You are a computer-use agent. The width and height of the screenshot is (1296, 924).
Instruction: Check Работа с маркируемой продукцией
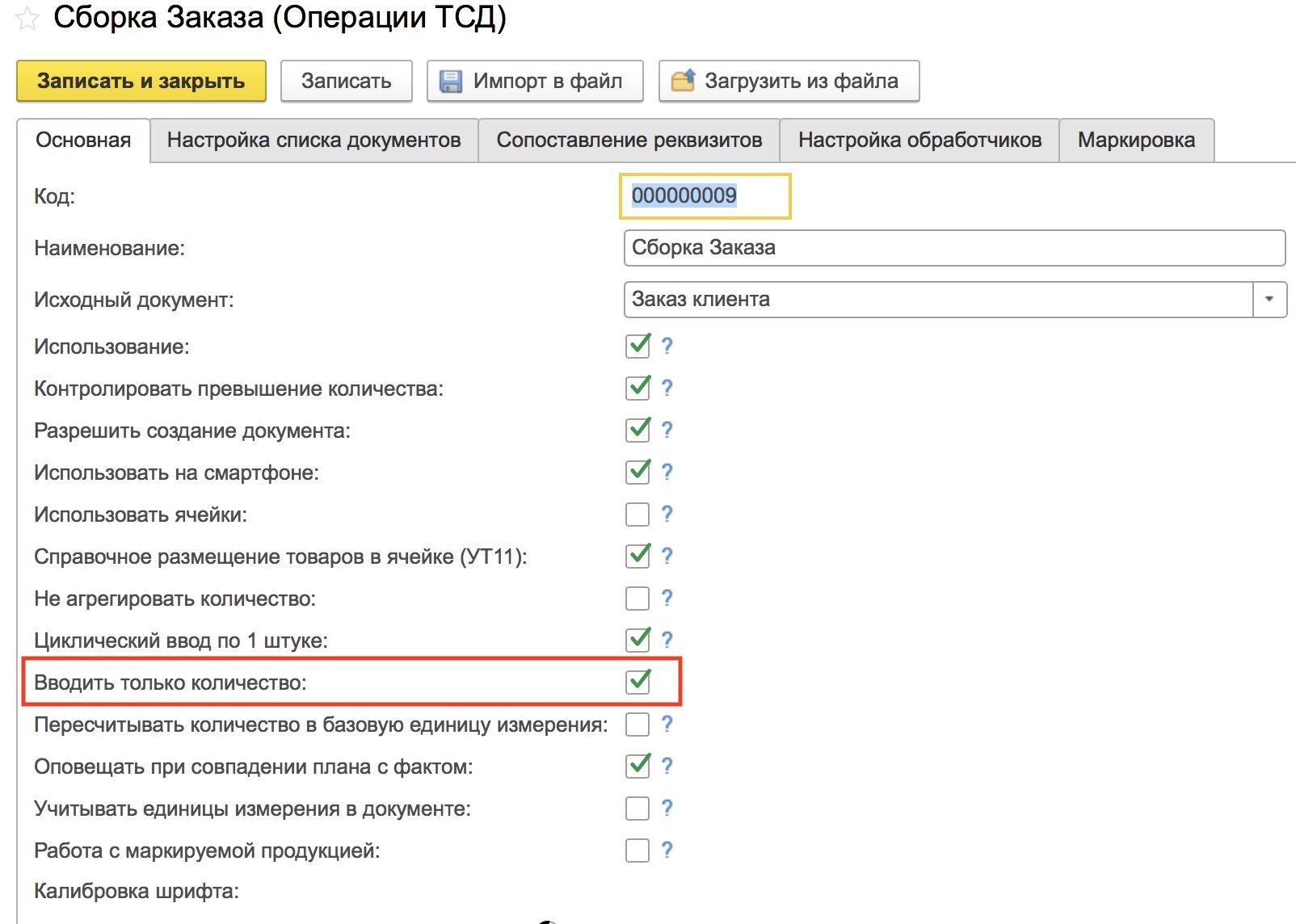pyautogui.click(x=638, y=850)
